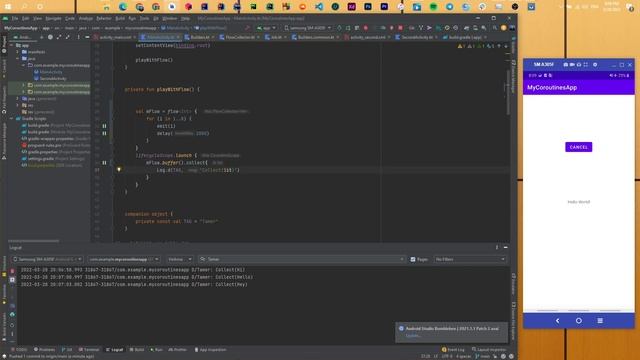Toggle the breakpoint on the emit(i) line

click(104, 126)
